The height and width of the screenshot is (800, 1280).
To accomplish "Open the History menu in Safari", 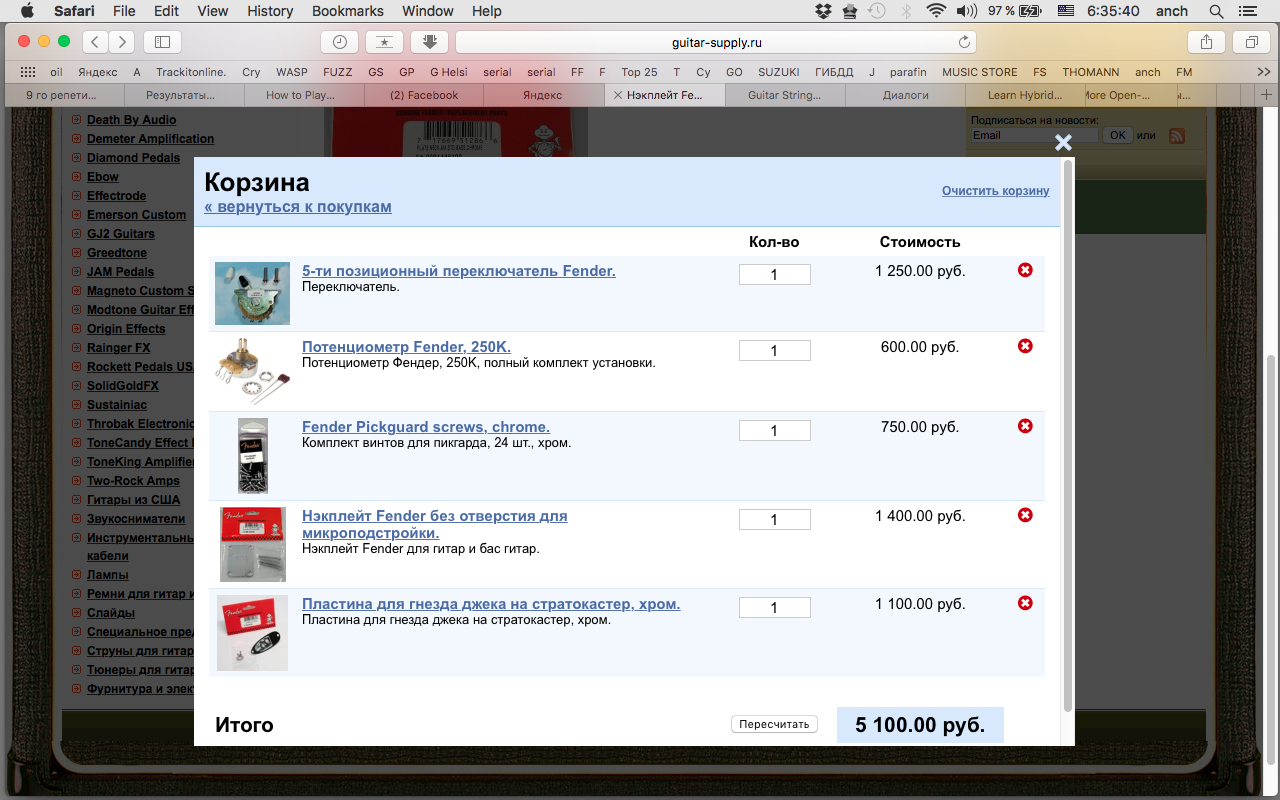I will pos(269,11).
